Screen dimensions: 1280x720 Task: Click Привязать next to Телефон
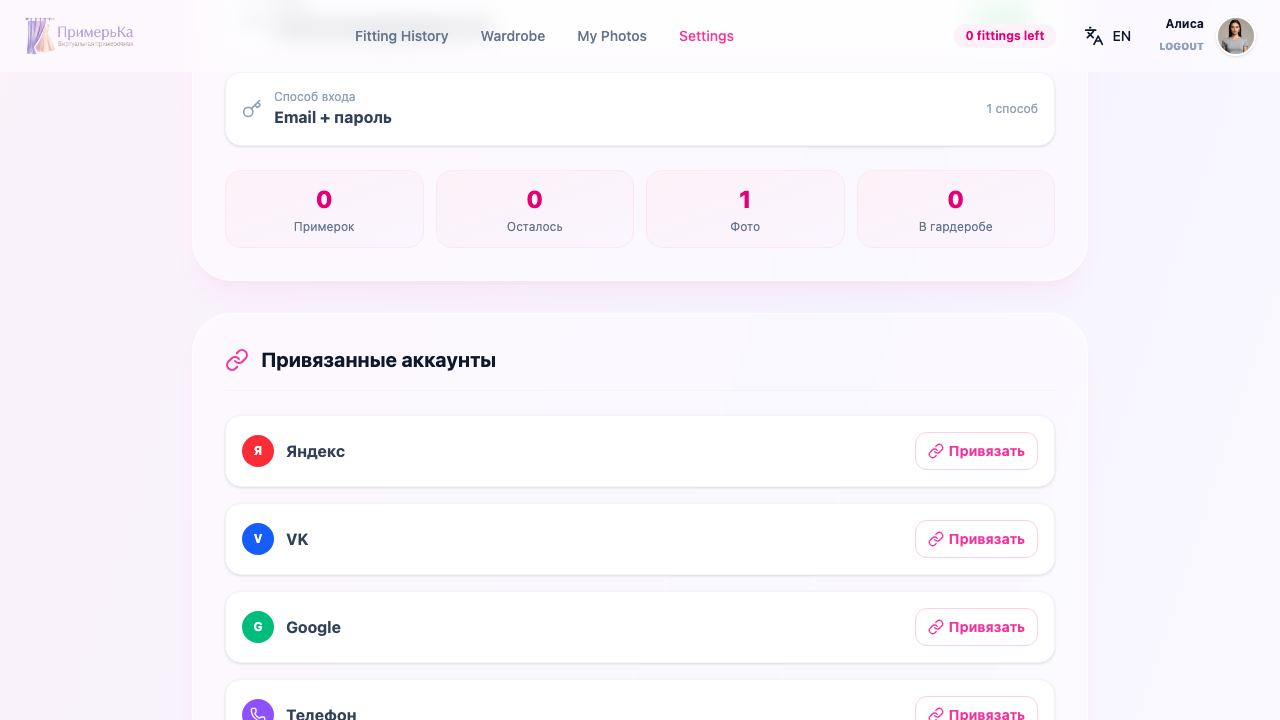[x=976, y=711]
